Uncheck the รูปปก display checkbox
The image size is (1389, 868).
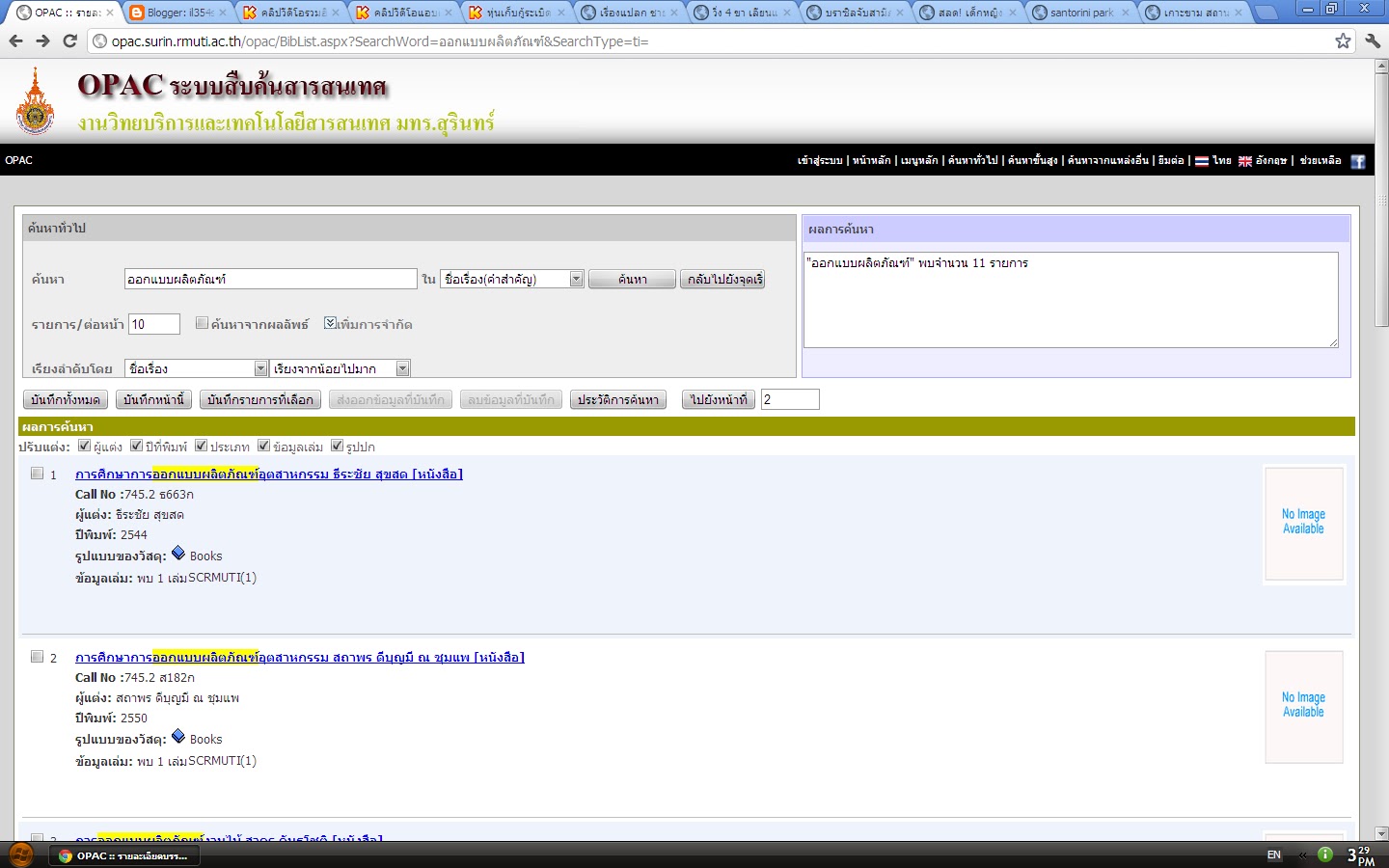tap(337, 446)
